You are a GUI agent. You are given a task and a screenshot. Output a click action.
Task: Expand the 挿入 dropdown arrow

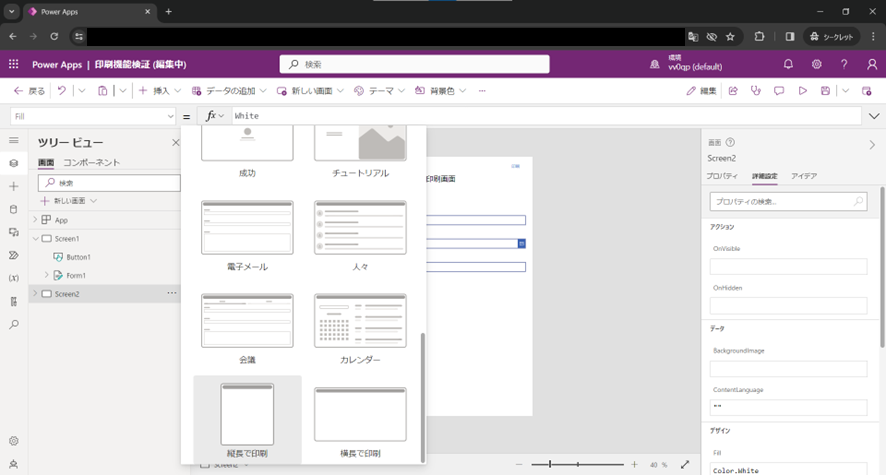(177, 90)
